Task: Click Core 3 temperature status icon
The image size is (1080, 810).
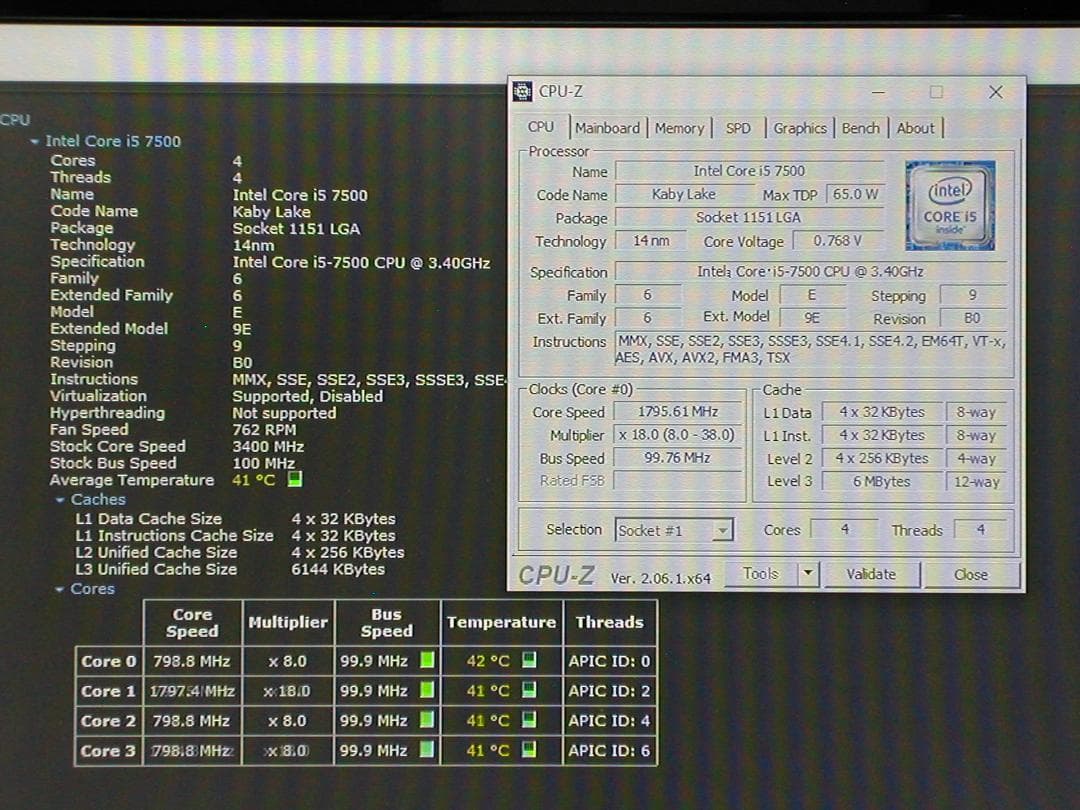Action: coord(529,749)
